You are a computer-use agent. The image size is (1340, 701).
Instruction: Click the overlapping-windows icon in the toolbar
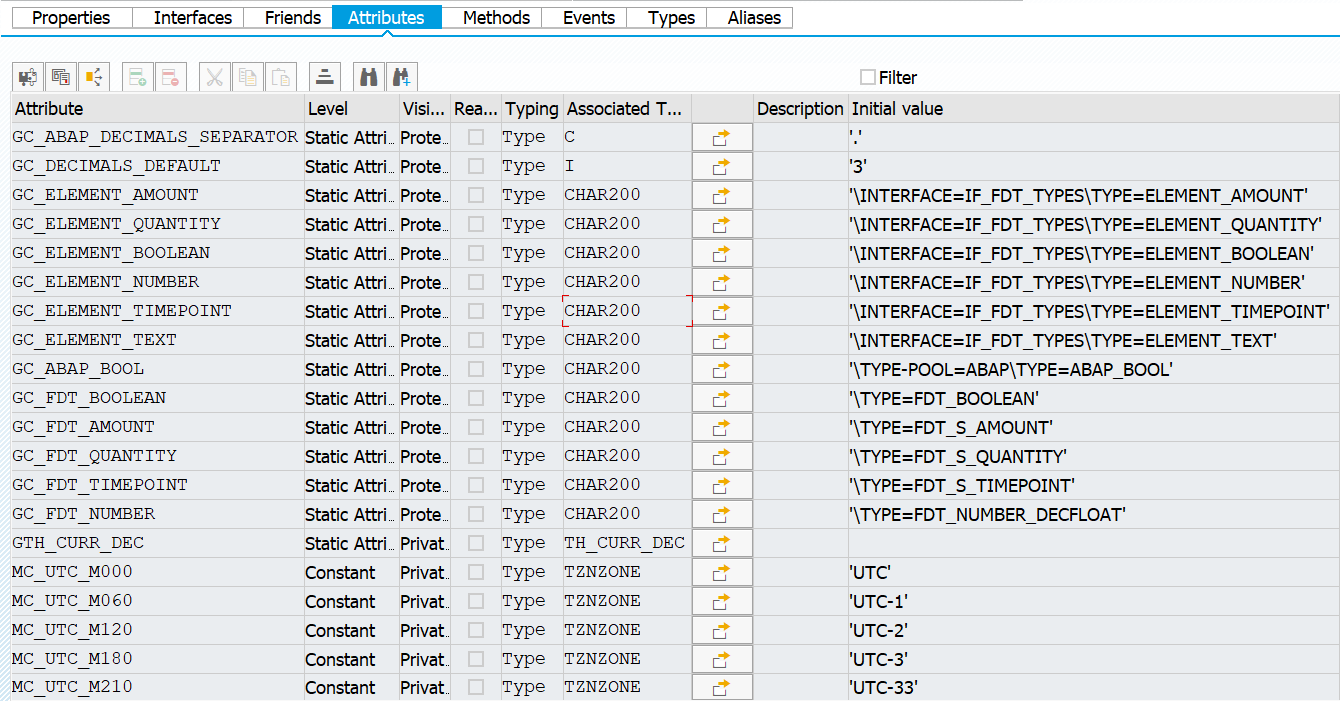61,77
